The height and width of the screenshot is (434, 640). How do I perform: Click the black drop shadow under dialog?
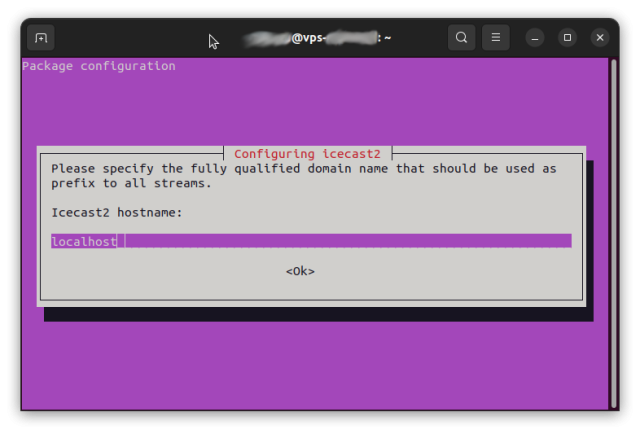point(318,315)
